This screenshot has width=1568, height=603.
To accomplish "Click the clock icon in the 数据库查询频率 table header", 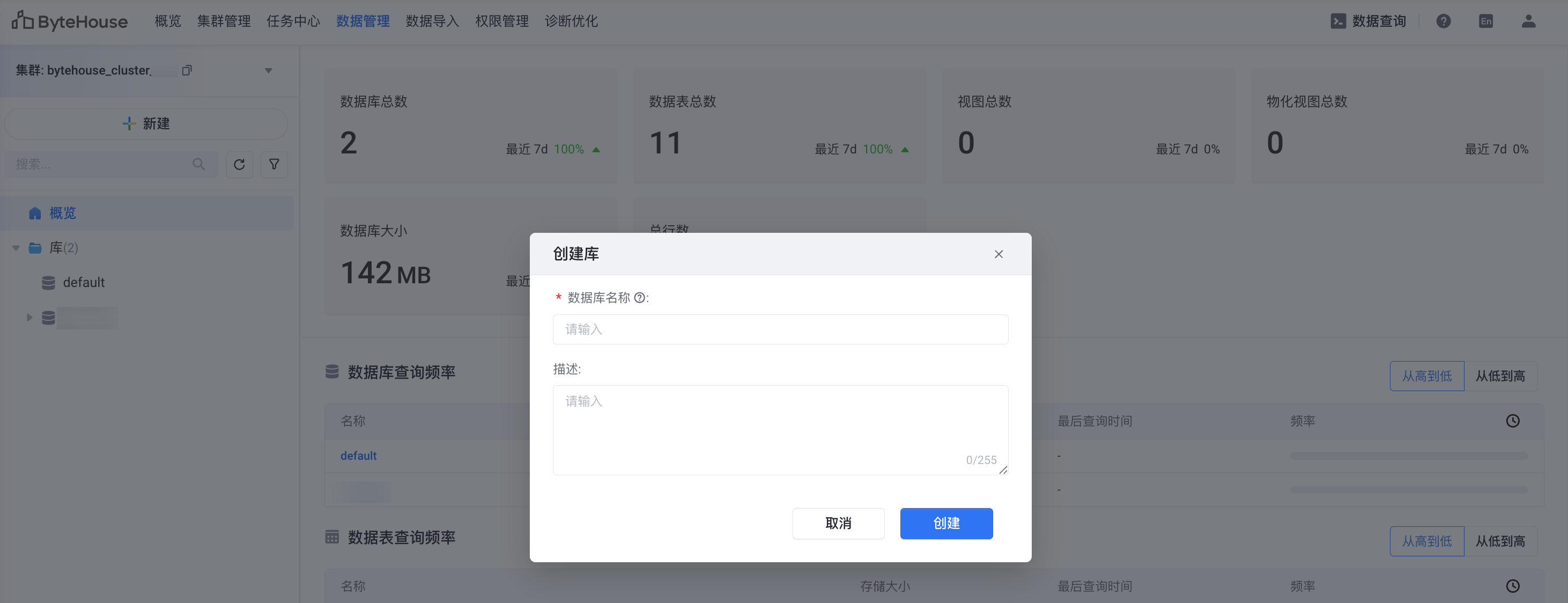I will tap(1513, 421).
